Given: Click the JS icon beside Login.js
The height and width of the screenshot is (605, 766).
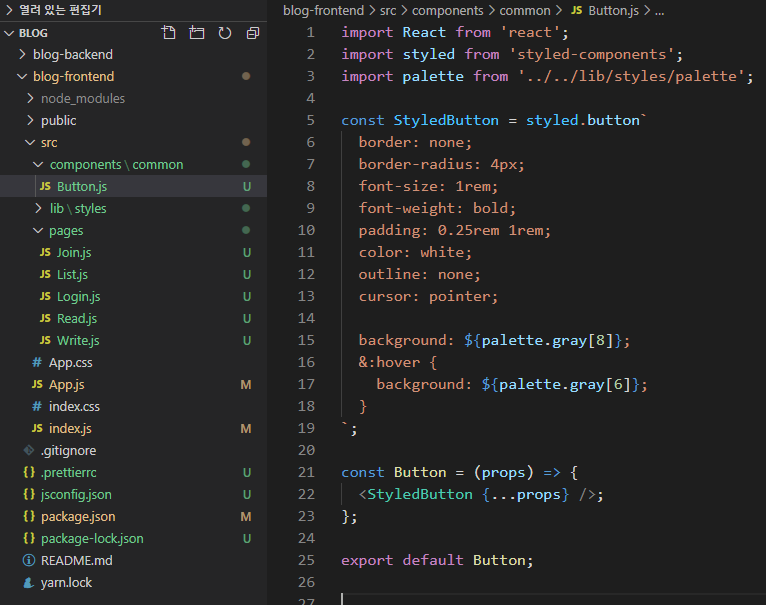Looking at the screenshot, I should pos(45,296).
